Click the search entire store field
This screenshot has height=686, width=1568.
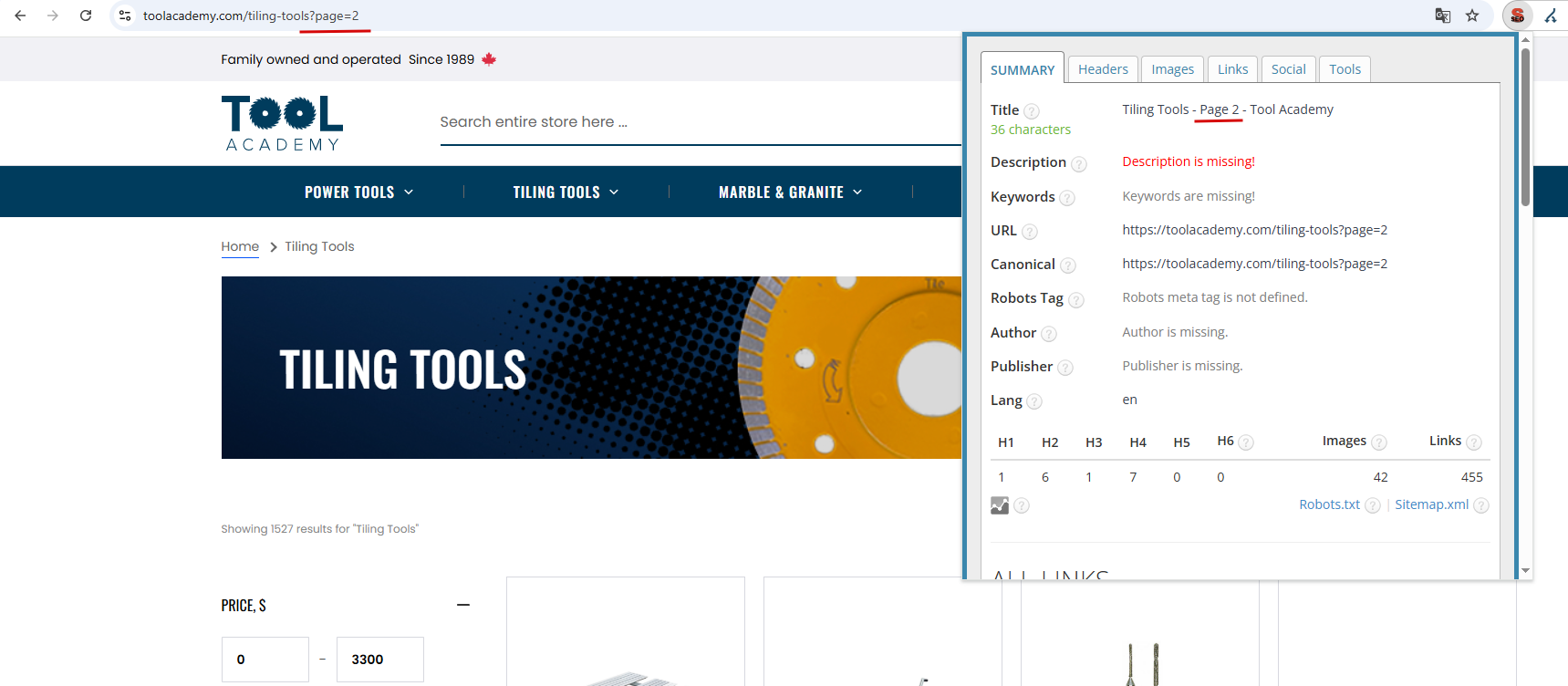coord(701,122)
